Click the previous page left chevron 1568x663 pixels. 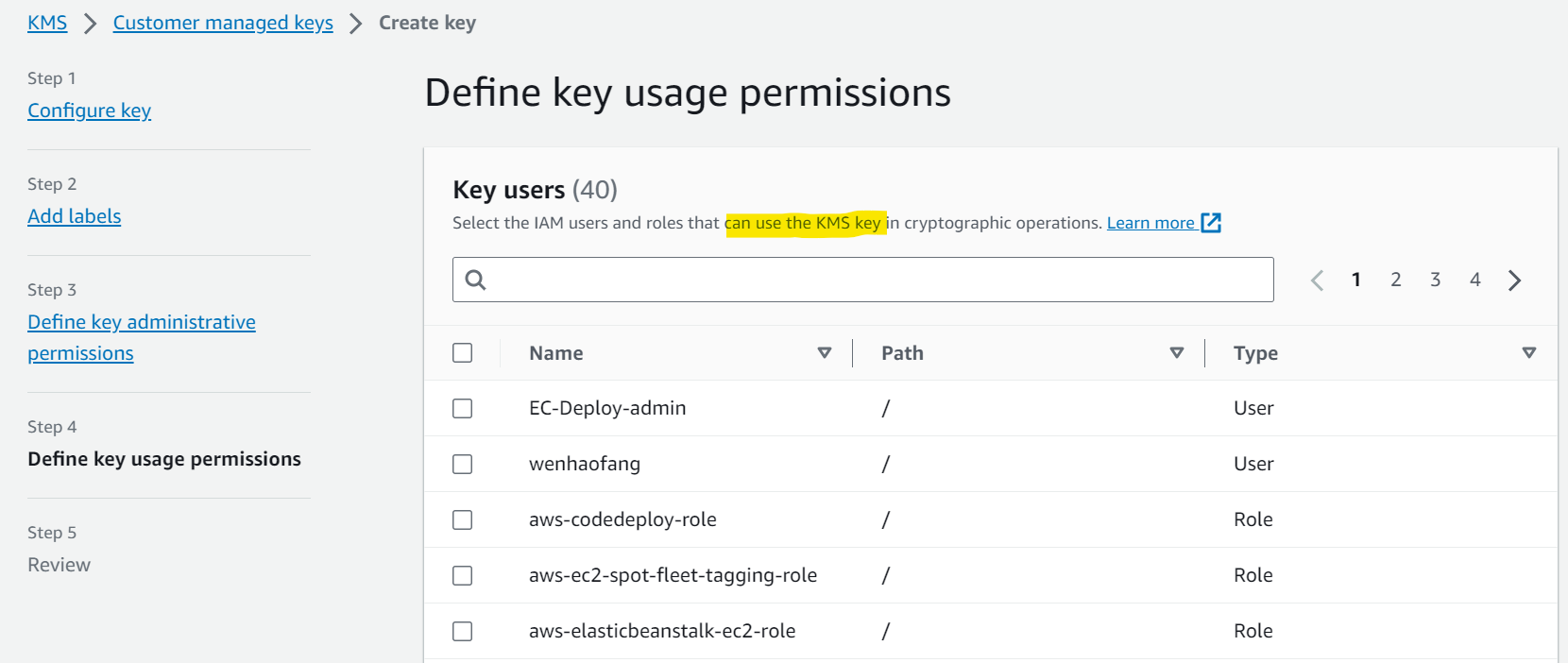coord(1317,280)
